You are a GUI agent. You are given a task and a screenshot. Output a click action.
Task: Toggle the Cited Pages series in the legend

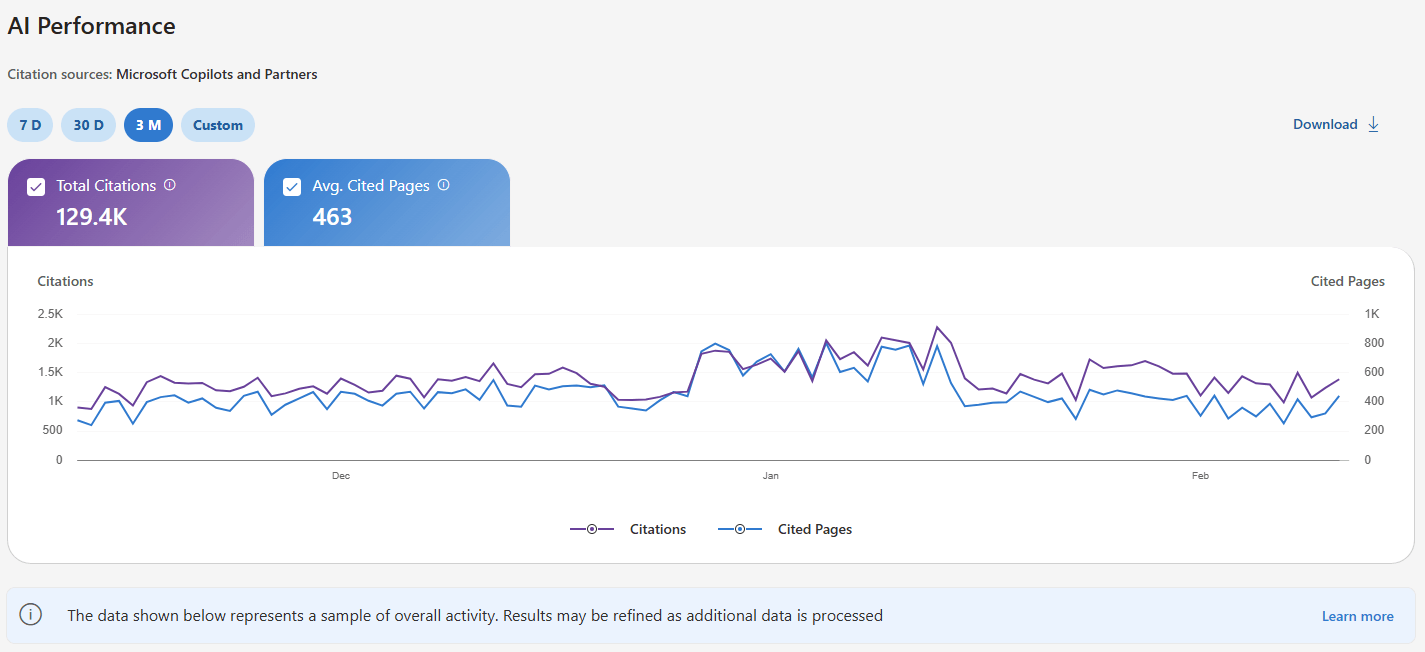[815, 529]
